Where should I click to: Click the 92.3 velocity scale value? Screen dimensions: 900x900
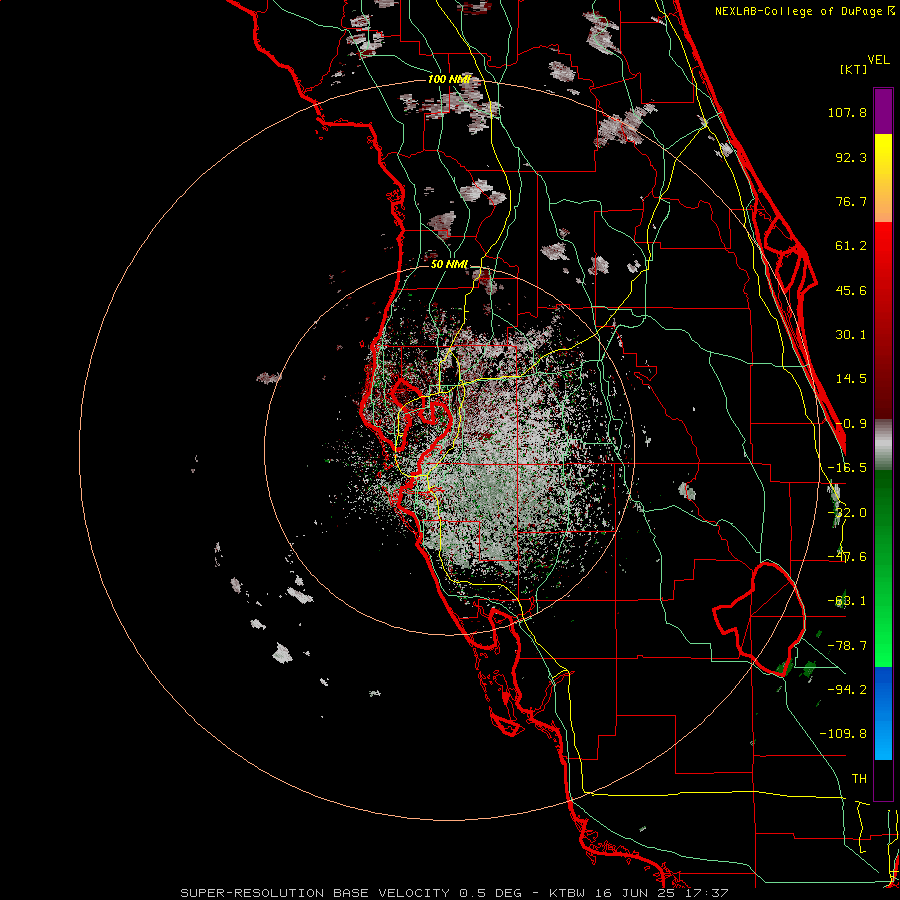click(851, 157)
